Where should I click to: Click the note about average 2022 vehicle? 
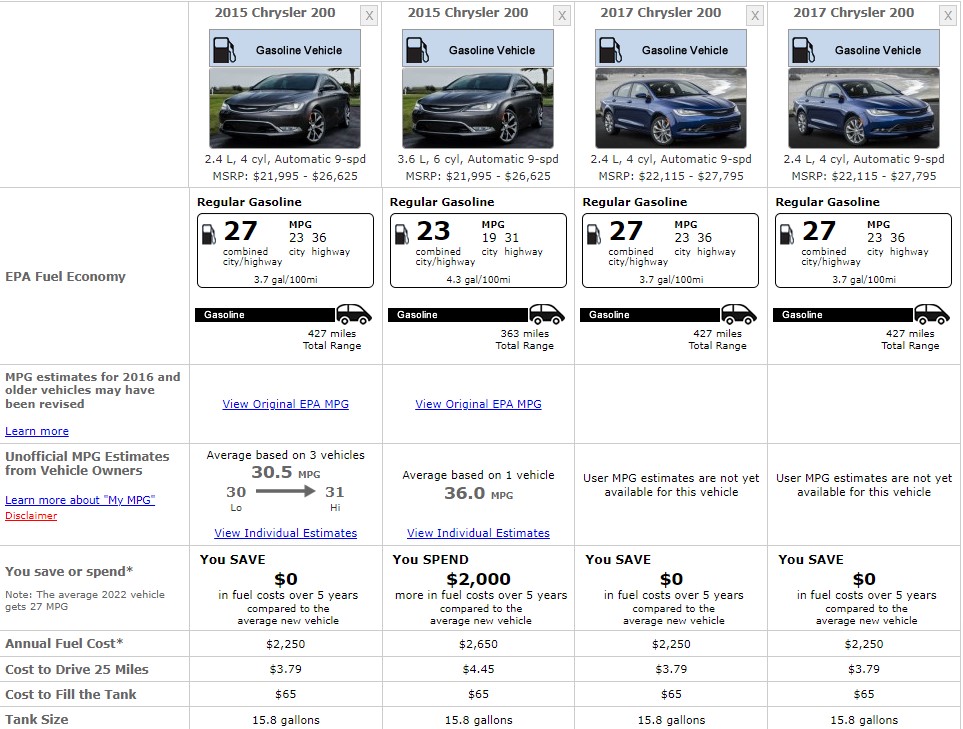85,601
